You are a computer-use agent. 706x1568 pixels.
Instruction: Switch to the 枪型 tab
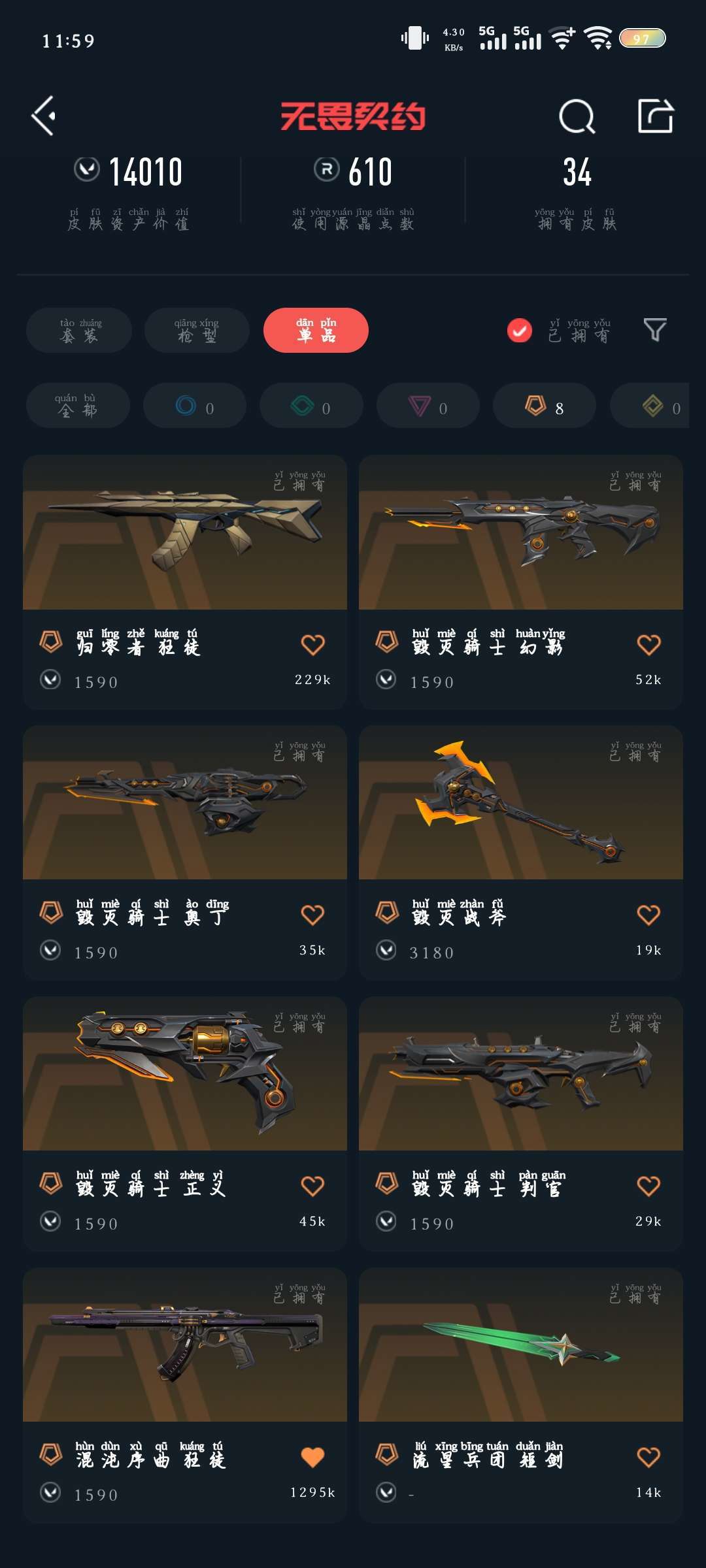point(197,330)
